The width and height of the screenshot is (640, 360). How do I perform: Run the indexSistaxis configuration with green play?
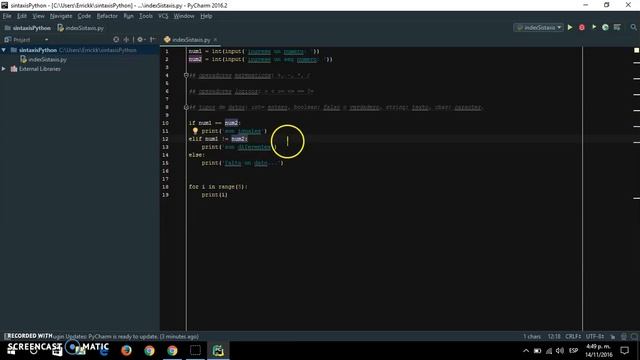(570, 27)
